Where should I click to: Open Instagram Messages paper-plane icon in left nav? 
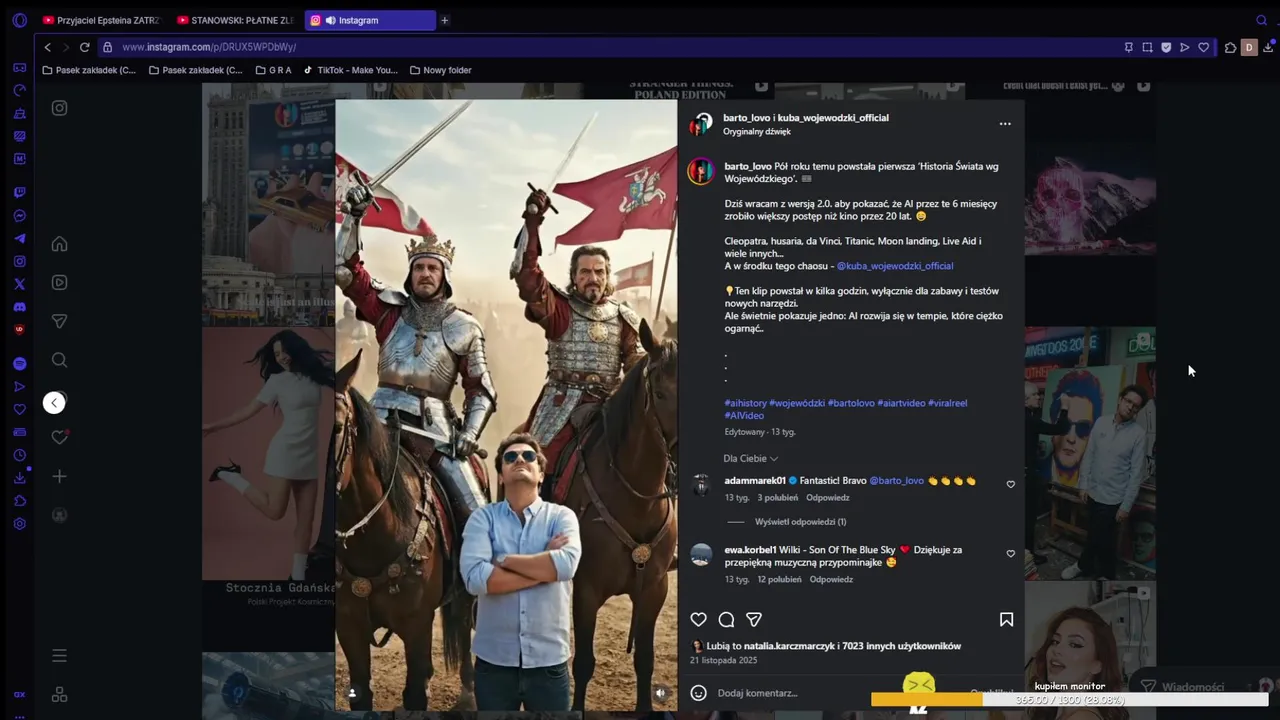point(60,321)
